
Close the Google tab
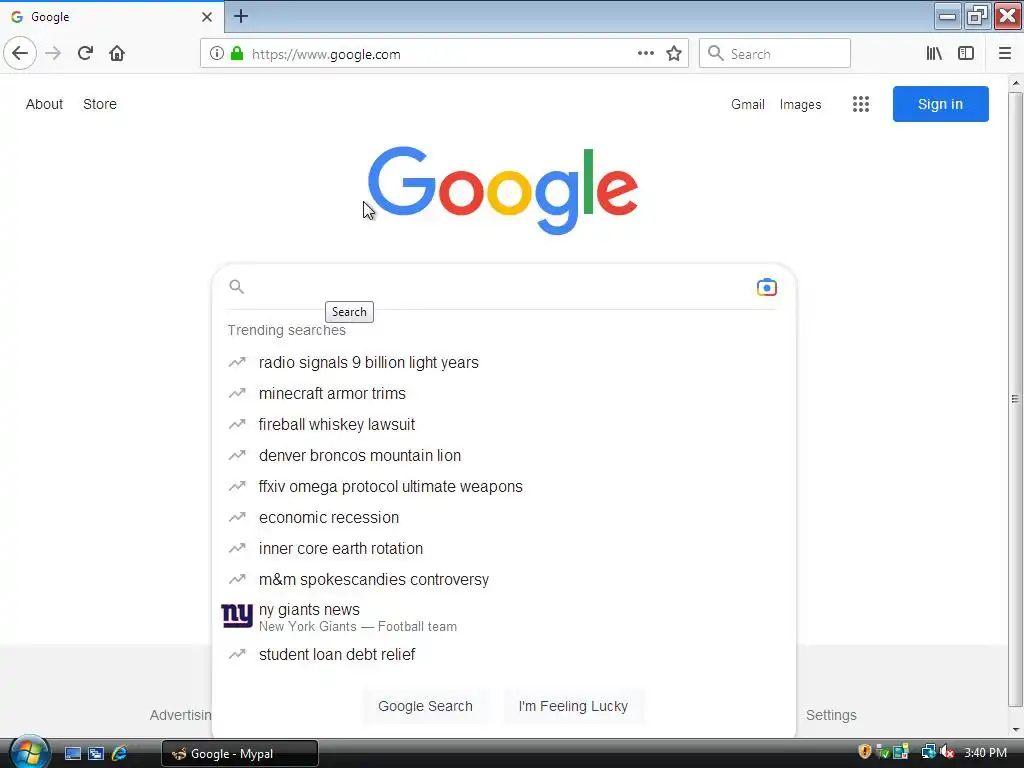(x=206, y=17)
